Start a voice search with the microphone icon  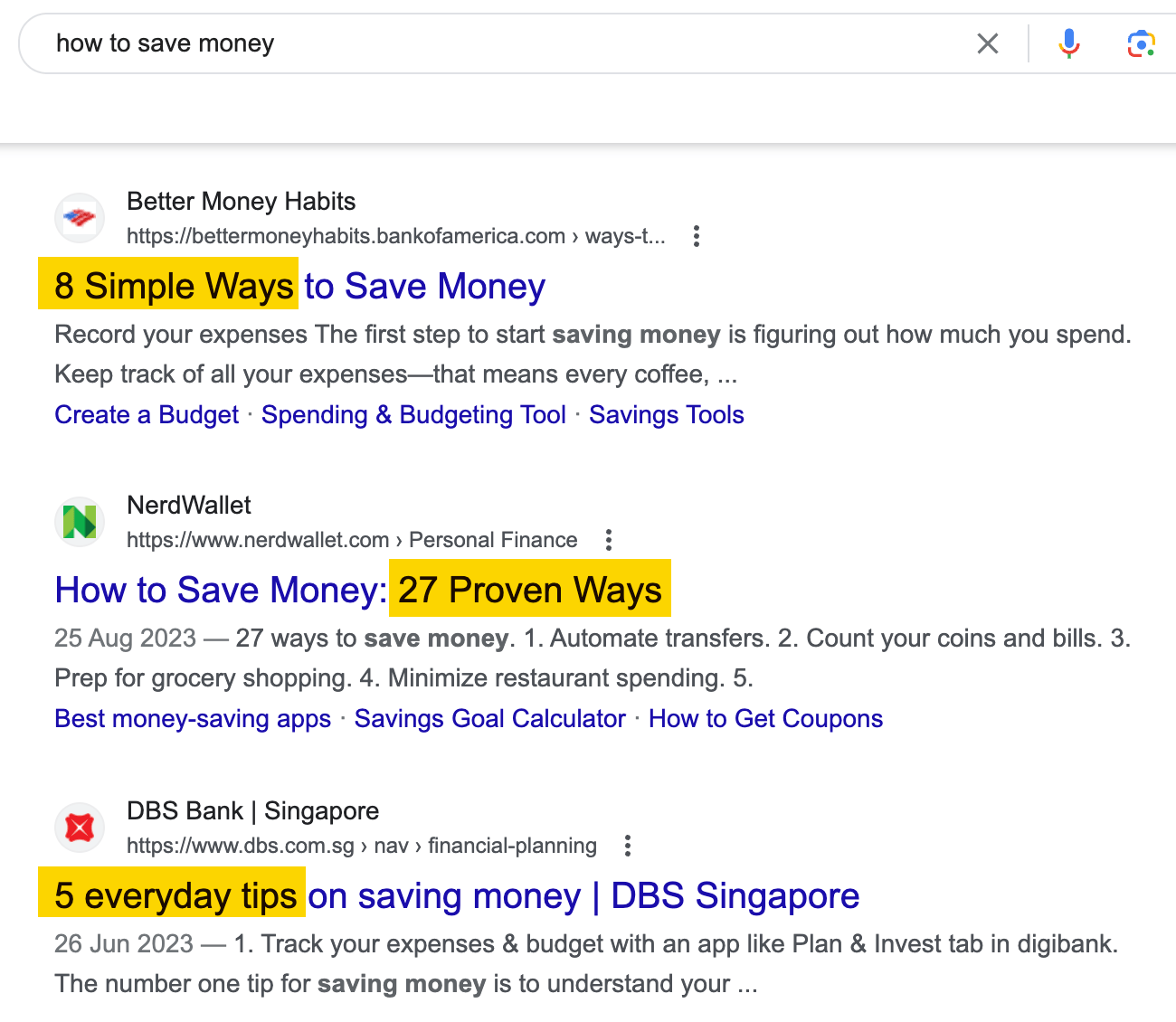point(1068,43)
